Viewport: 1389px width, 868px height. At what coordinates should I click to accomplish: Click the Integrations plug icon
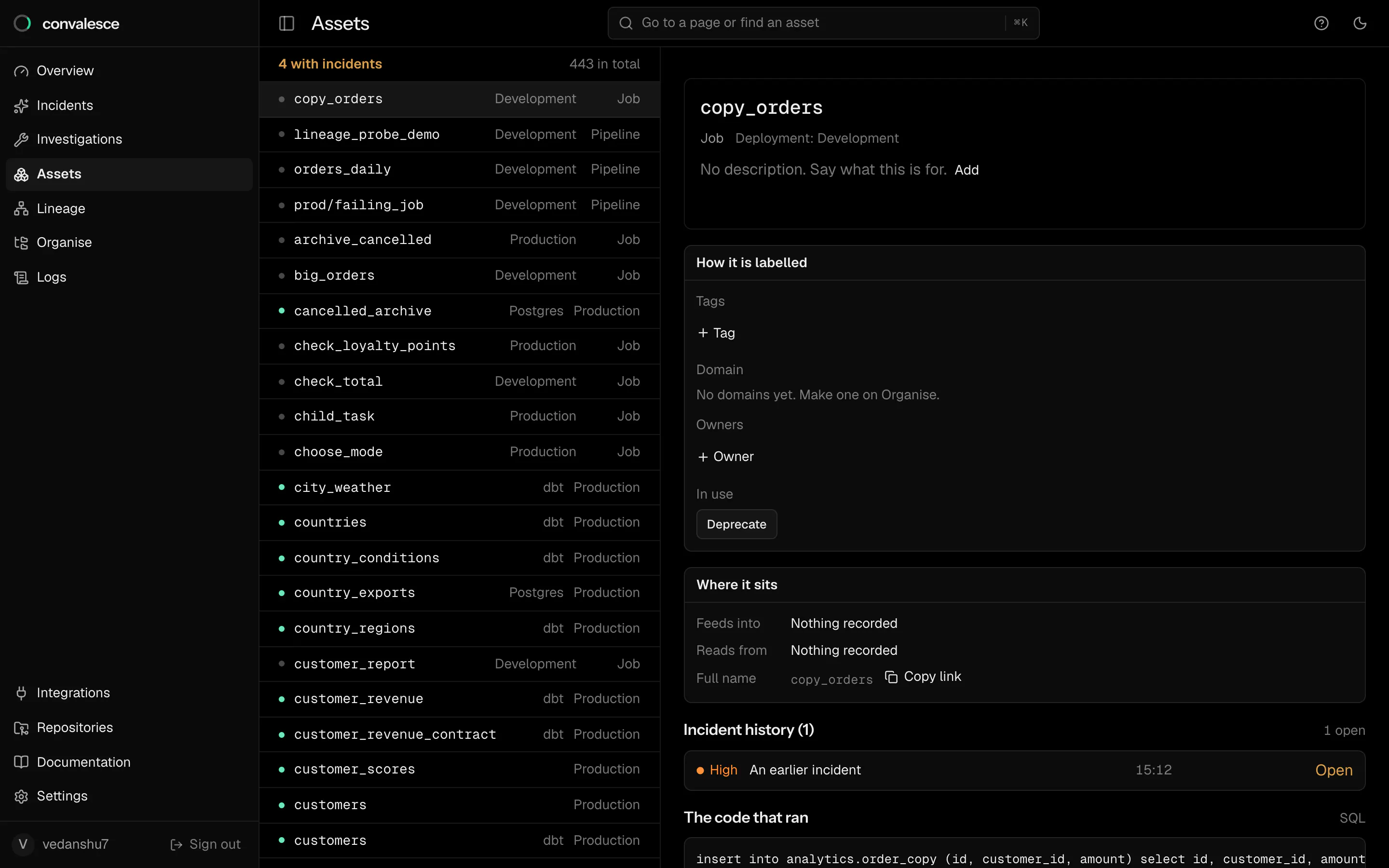(x=21, y=693)
